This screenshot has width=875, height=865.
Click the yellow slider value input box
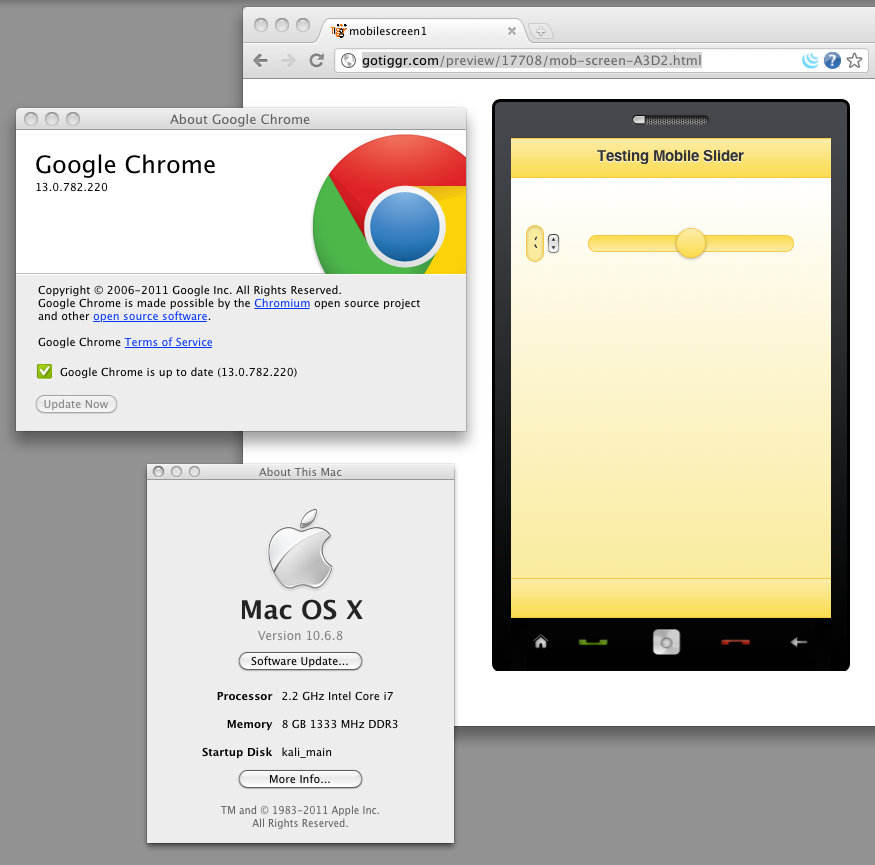click(535, 243)
